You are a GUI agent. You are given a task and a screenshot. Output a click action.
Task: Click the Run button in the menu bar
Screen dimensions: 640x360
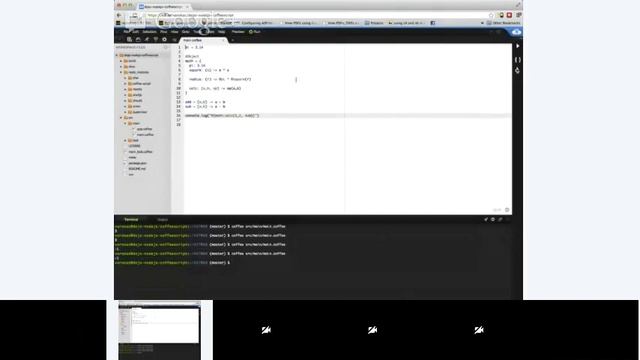point(255,32)
